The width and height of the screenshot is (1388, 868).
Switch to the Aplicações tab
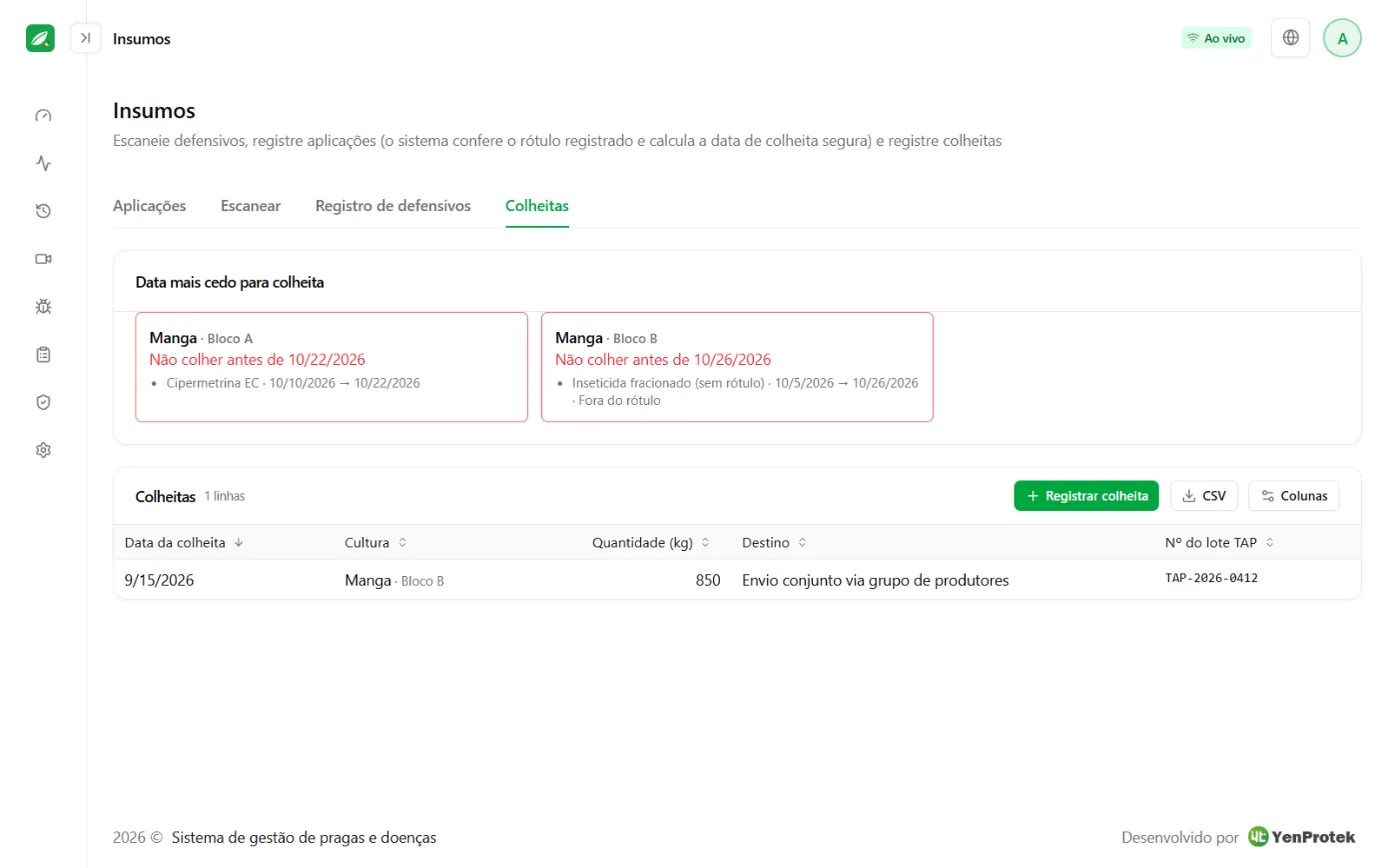(x=150, y=206)
